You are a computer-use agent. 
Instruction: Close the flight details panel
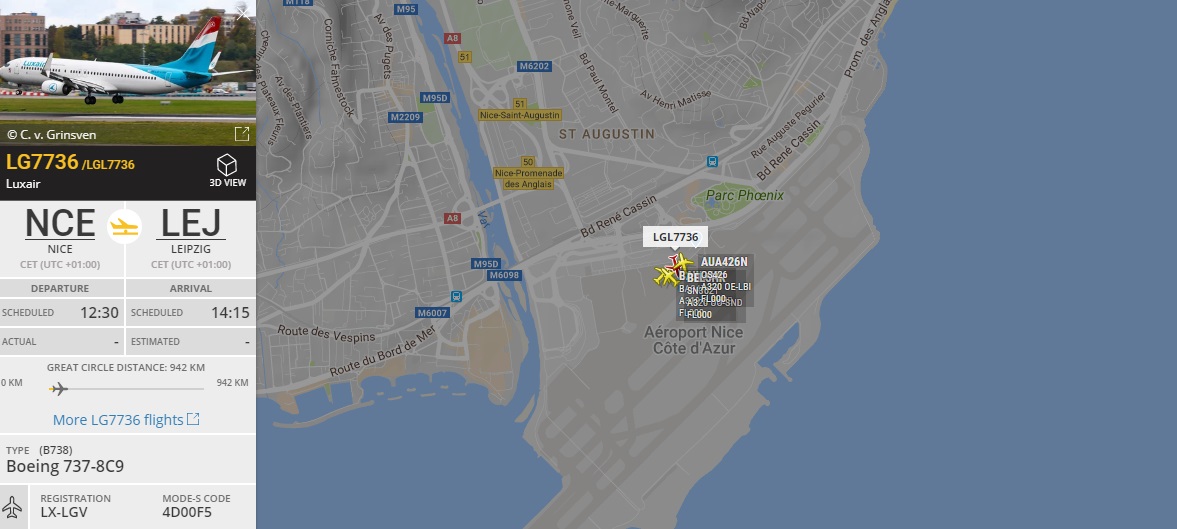(x=242, y=13)
